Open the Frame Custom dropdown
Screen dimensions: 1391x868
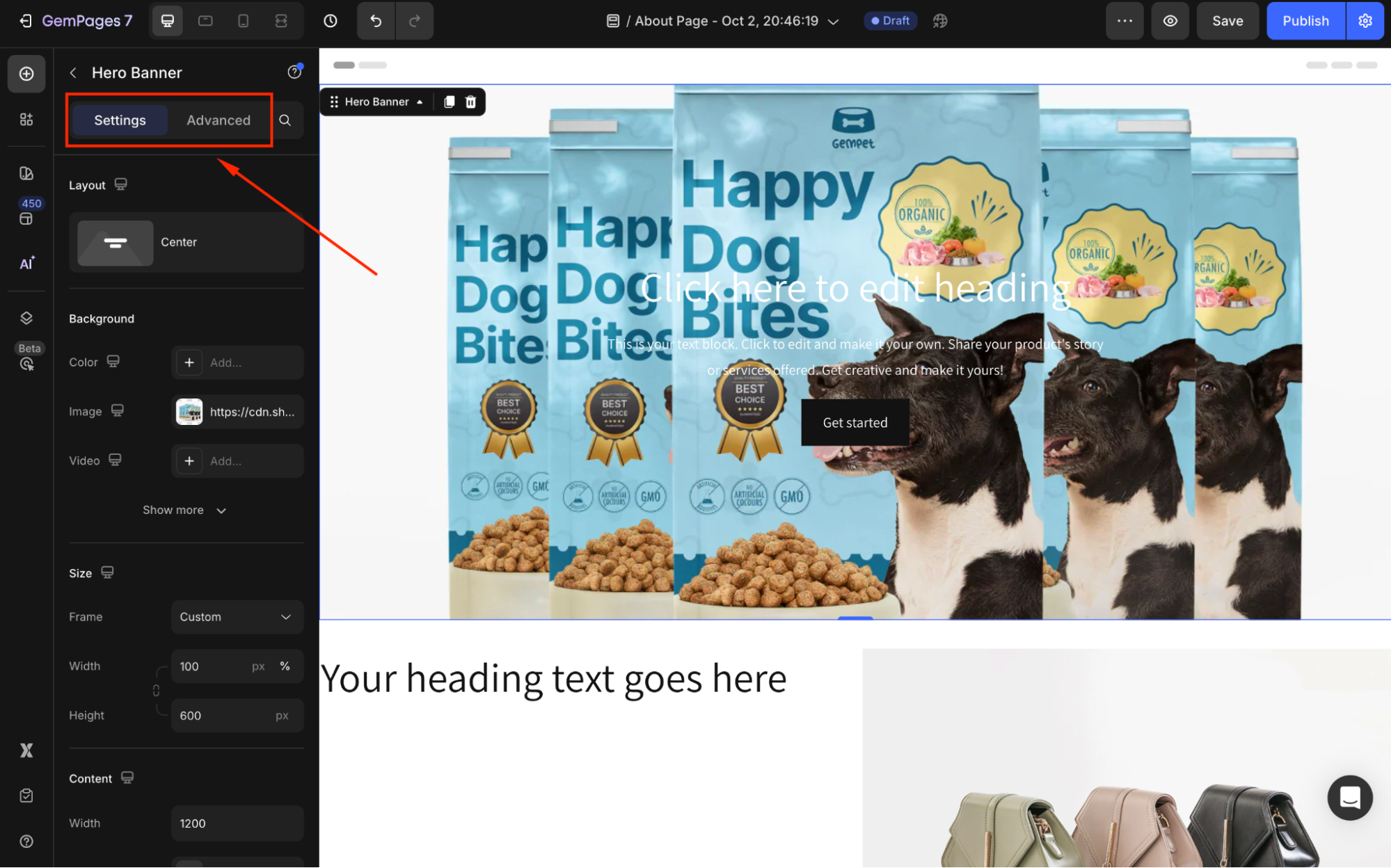point(237,617)
